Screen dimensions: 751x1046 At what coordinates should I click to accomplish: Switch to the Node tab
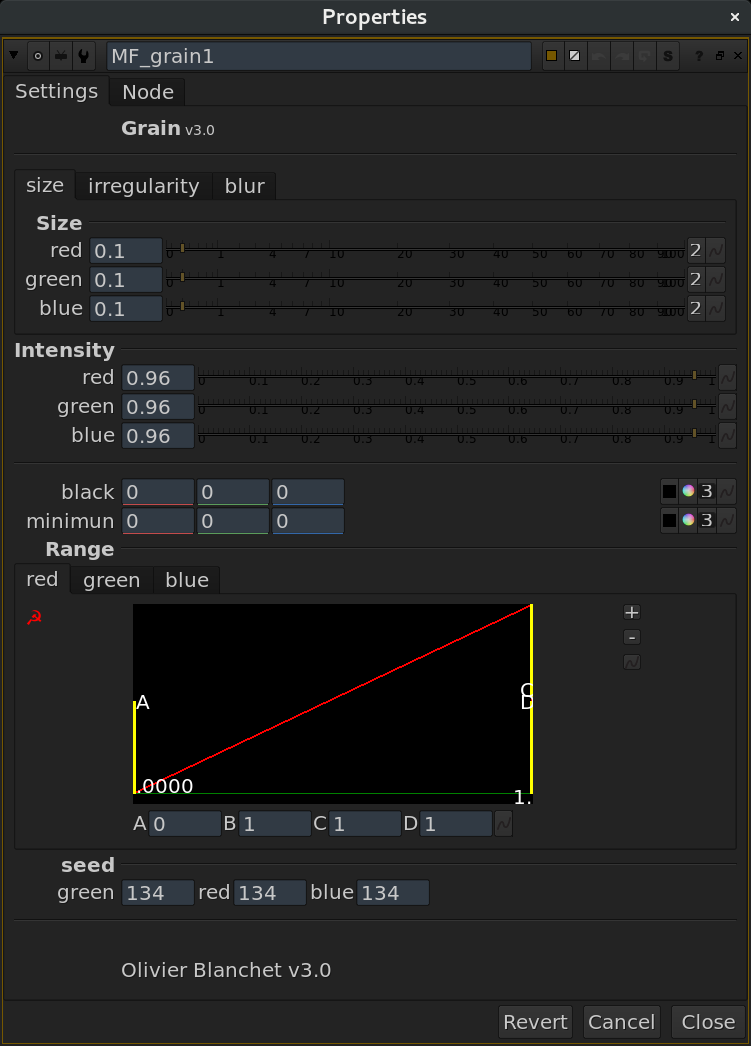point(148,92)
